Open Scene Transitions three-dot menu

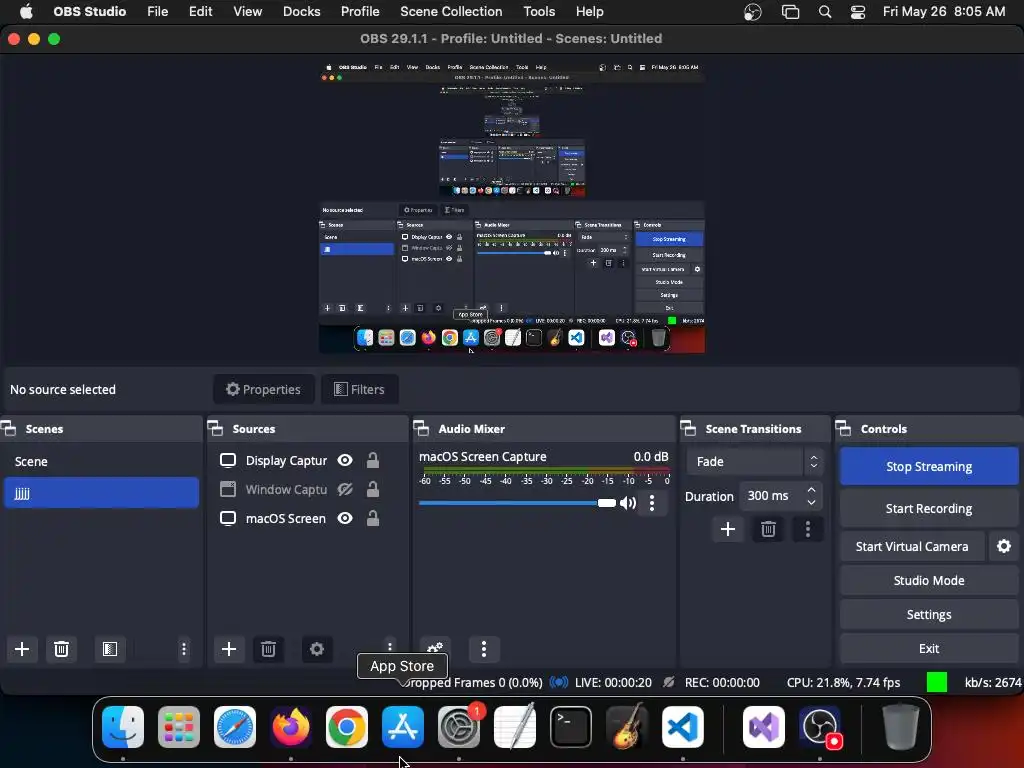(x=808, y=529)
